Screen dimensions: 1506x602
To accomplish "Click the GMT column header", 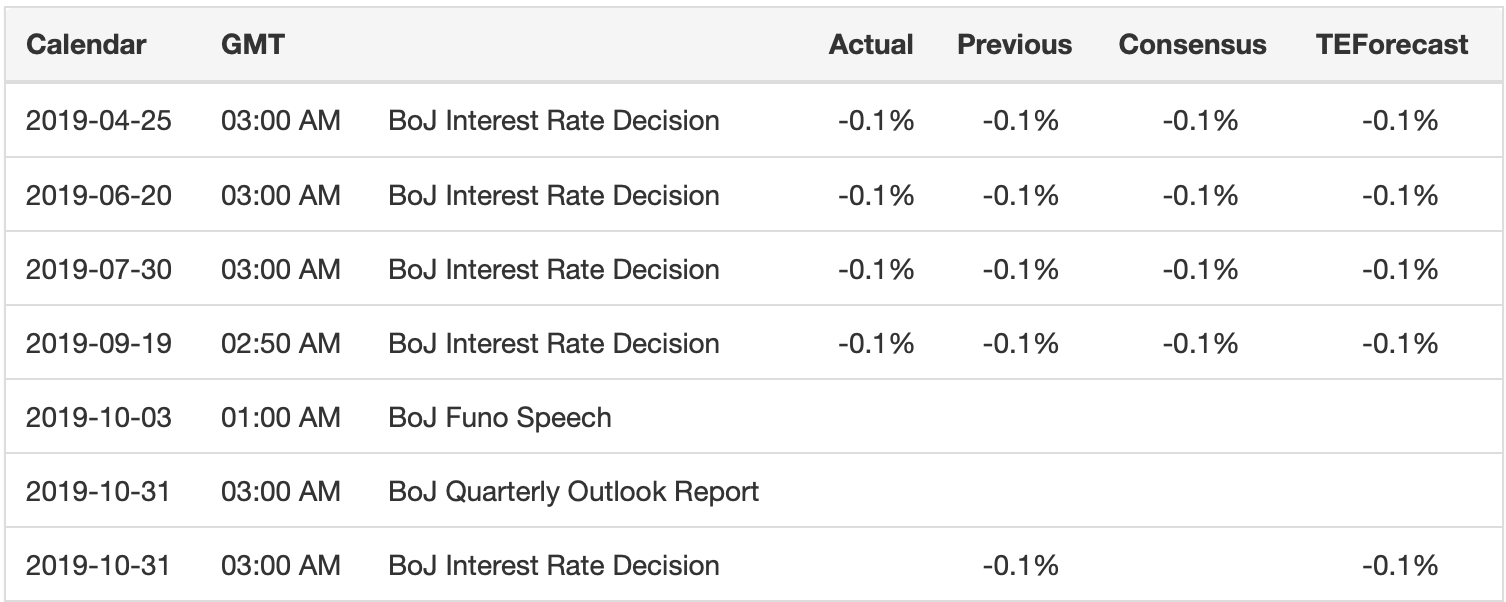I will (252, 45).
